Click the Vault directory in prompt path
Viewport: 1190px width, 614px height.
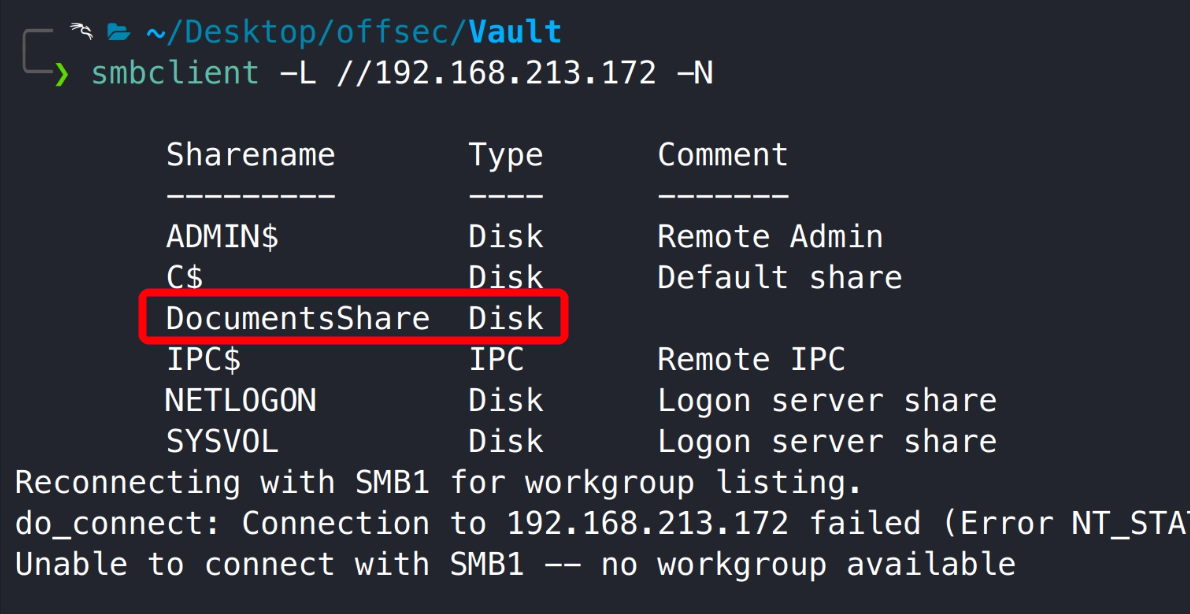pyautogui.click(x=516, y=32)
